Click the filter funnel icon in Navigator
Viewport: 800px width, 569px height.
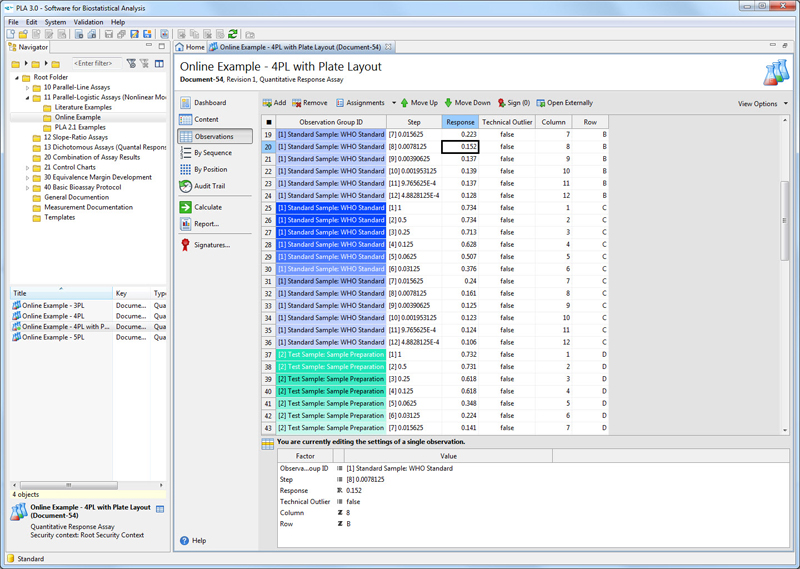pyautogui.click(x=132, y=63)
